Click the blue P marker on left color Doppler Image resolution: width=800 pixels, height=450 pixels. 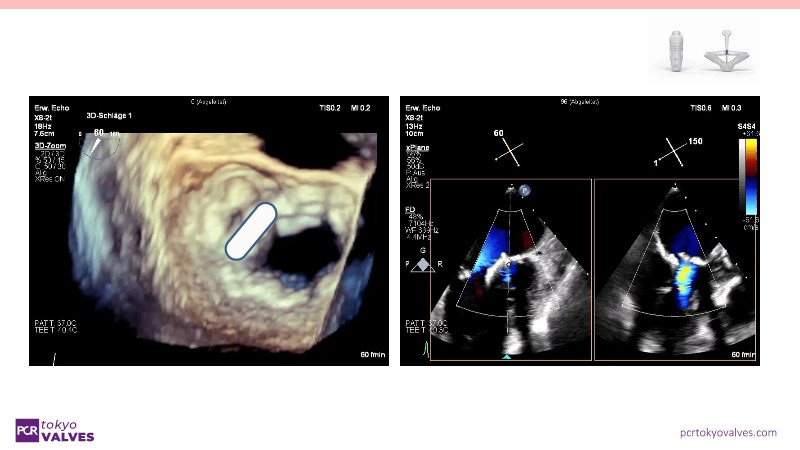tap(523, 188)
